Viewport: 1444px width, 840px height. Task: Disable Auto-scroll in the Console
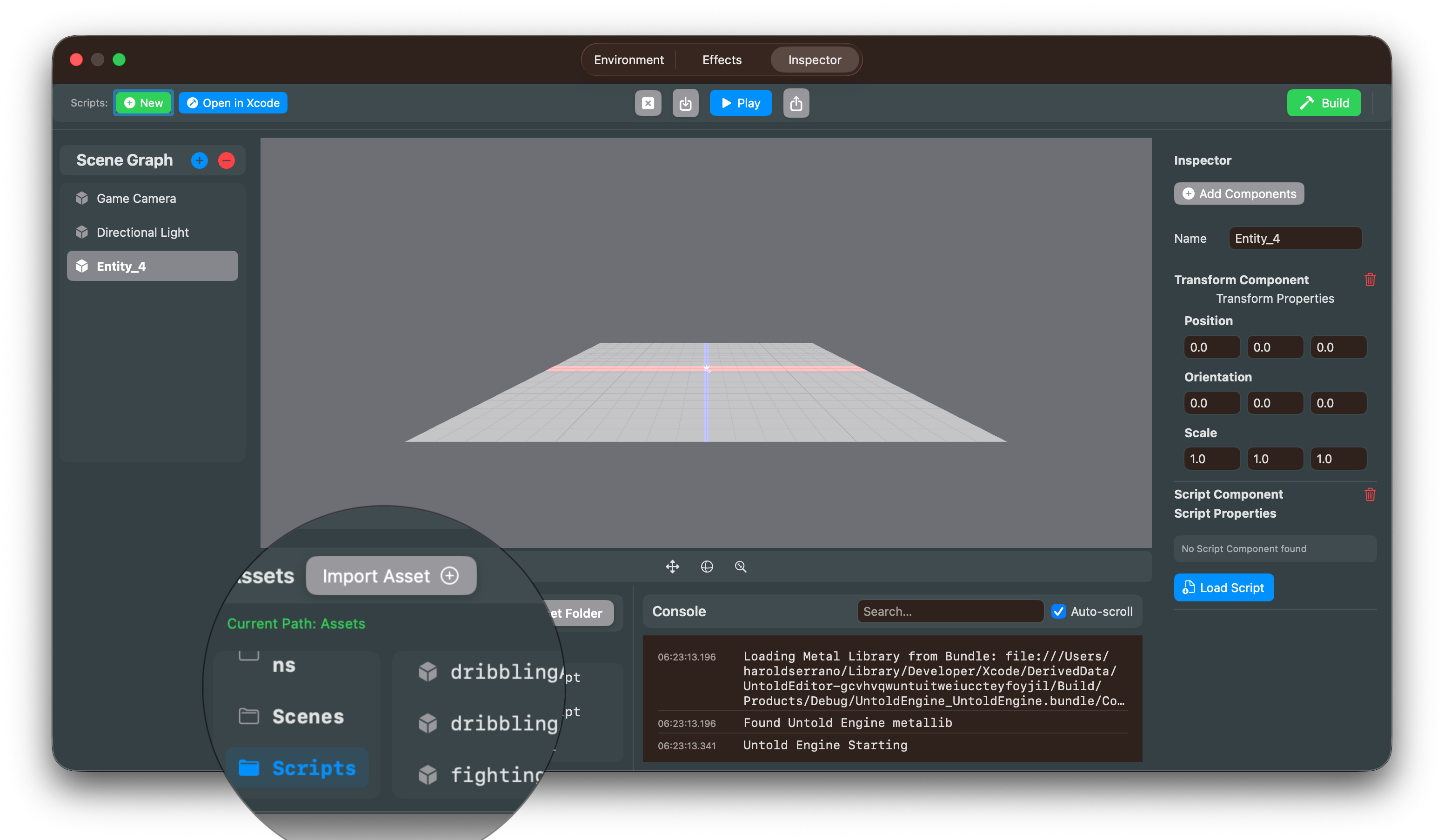click(x=1059, y=611)
